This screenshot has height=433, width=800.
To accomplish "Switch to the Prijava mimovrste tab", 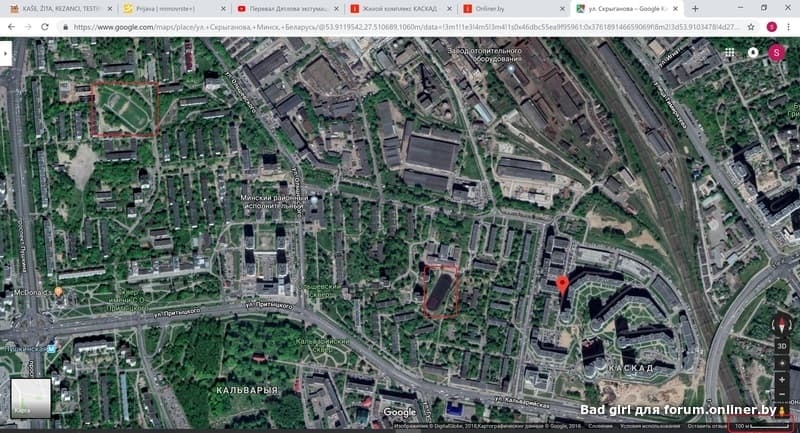I will coord(173,9).
